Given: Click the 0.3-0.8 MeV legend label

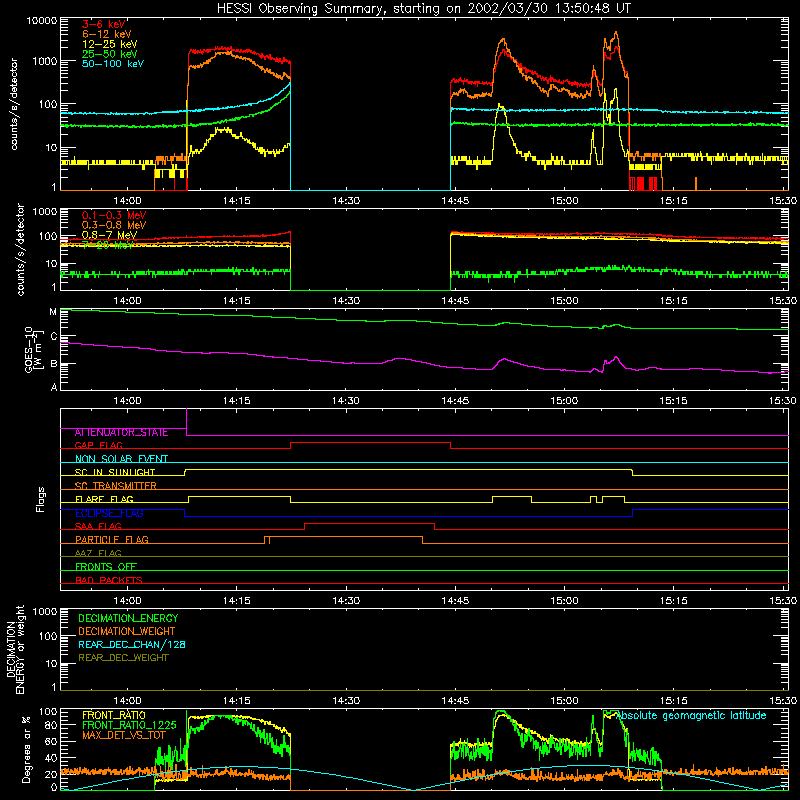Looking at the screenshot, I should tap(114, 225).
